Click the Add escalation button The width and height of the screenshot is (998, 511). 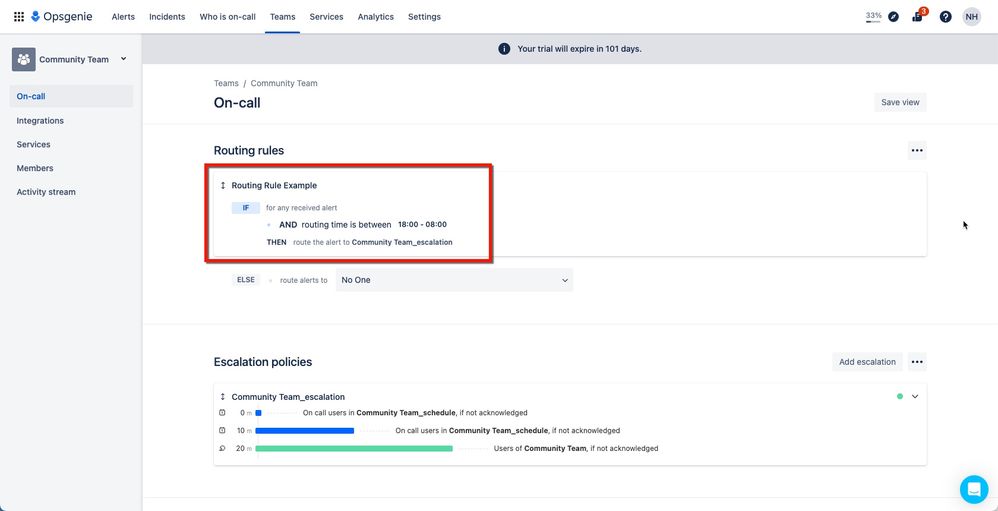pyautogui.click(x=867, y=361)
